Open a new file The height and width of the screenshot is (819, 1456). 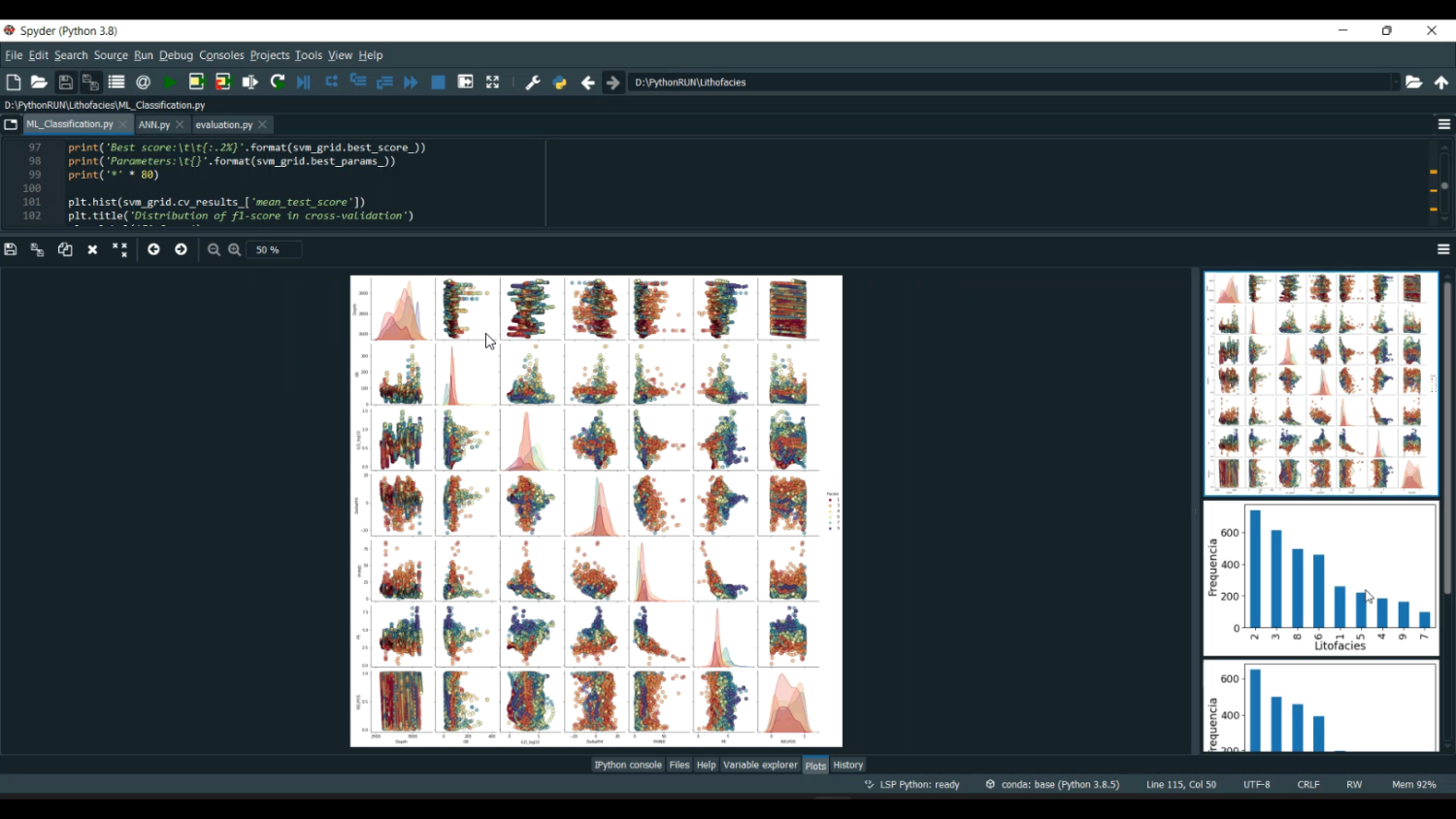[13, 82]
